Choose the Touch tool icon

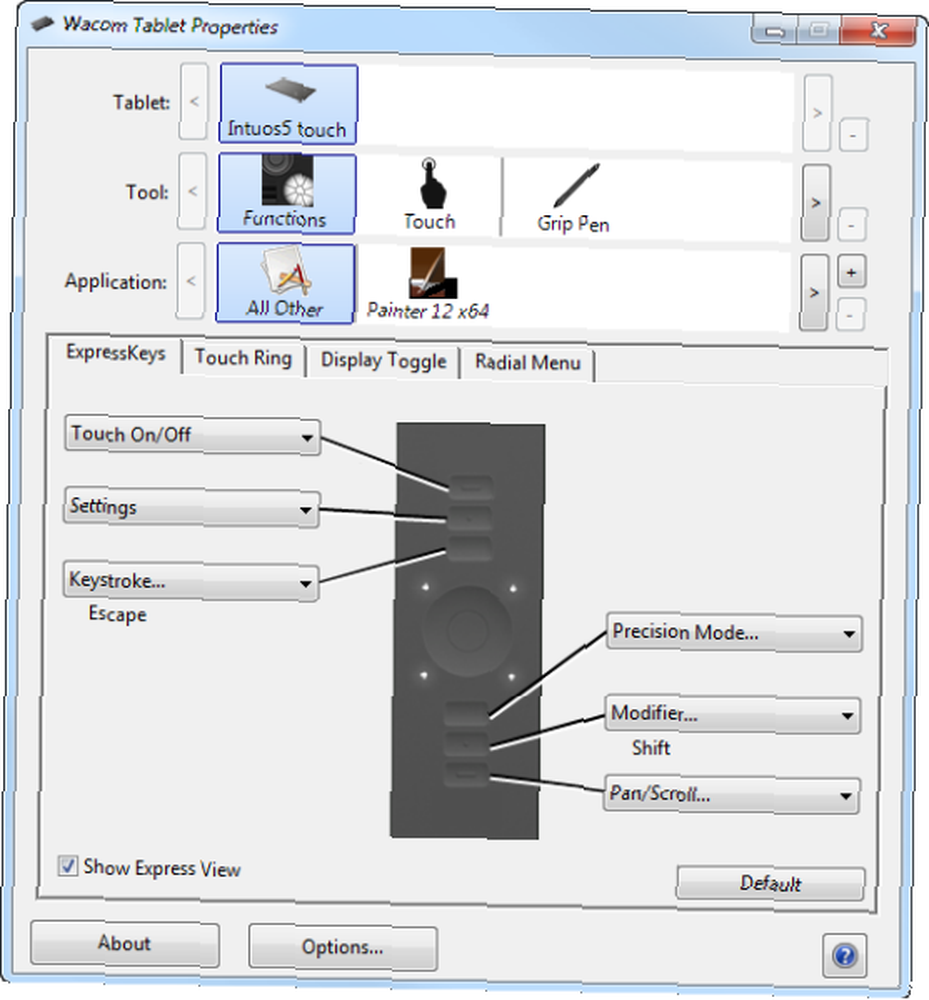pos(429,195)
